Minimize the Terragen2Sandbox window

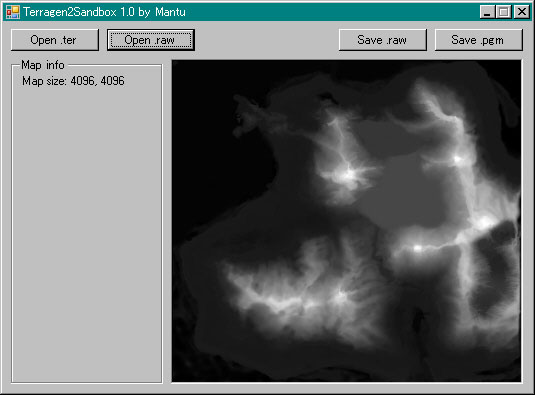pyautogui.click(x=487, y=12)
